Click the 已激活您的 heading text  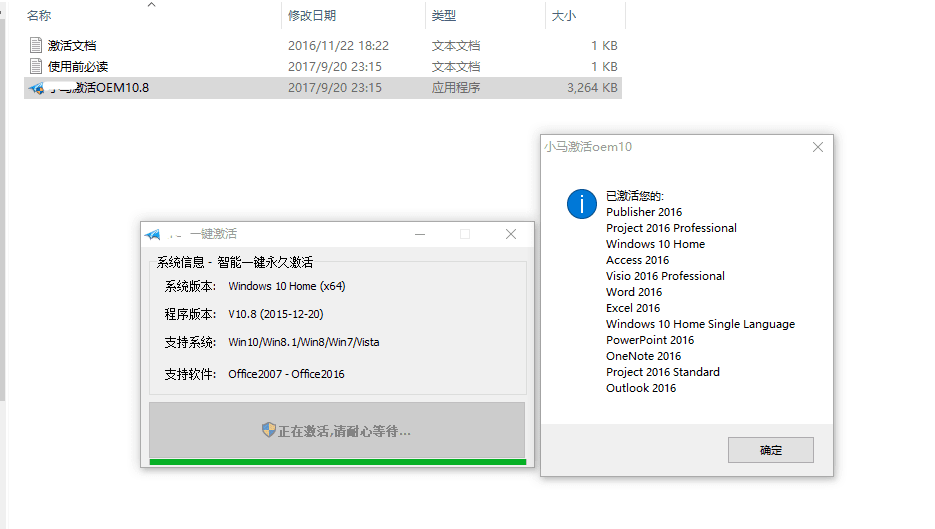point(635,196)
